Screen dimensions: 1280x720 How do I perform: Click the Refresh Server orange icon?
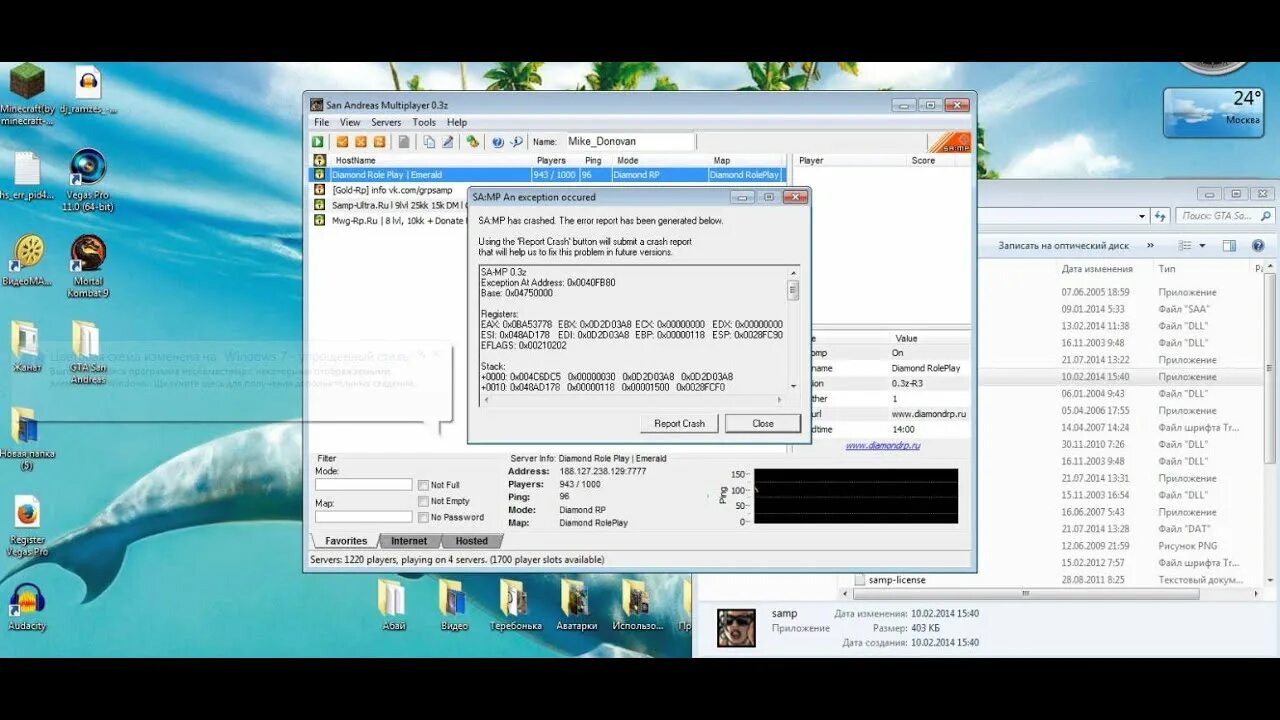(380, 142)
